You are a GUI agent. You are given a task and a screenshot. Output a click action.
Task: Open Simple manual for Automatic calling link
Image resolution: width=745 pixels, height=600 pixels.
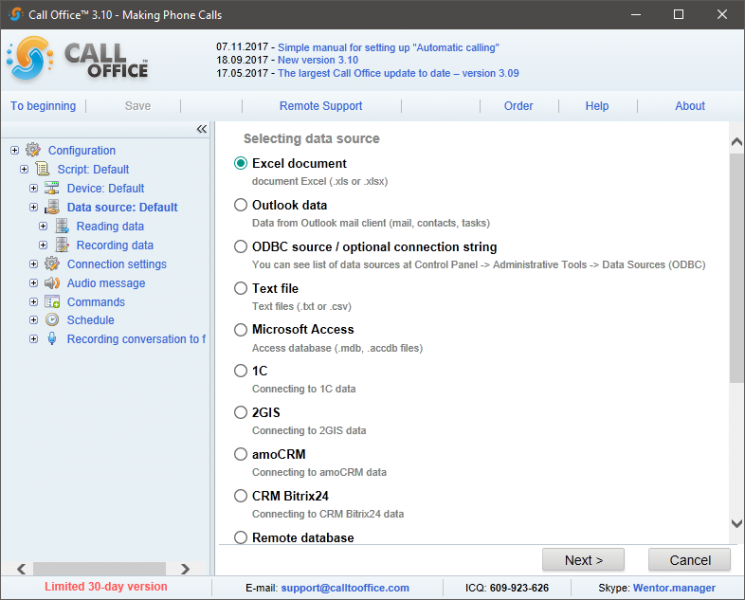388,48
